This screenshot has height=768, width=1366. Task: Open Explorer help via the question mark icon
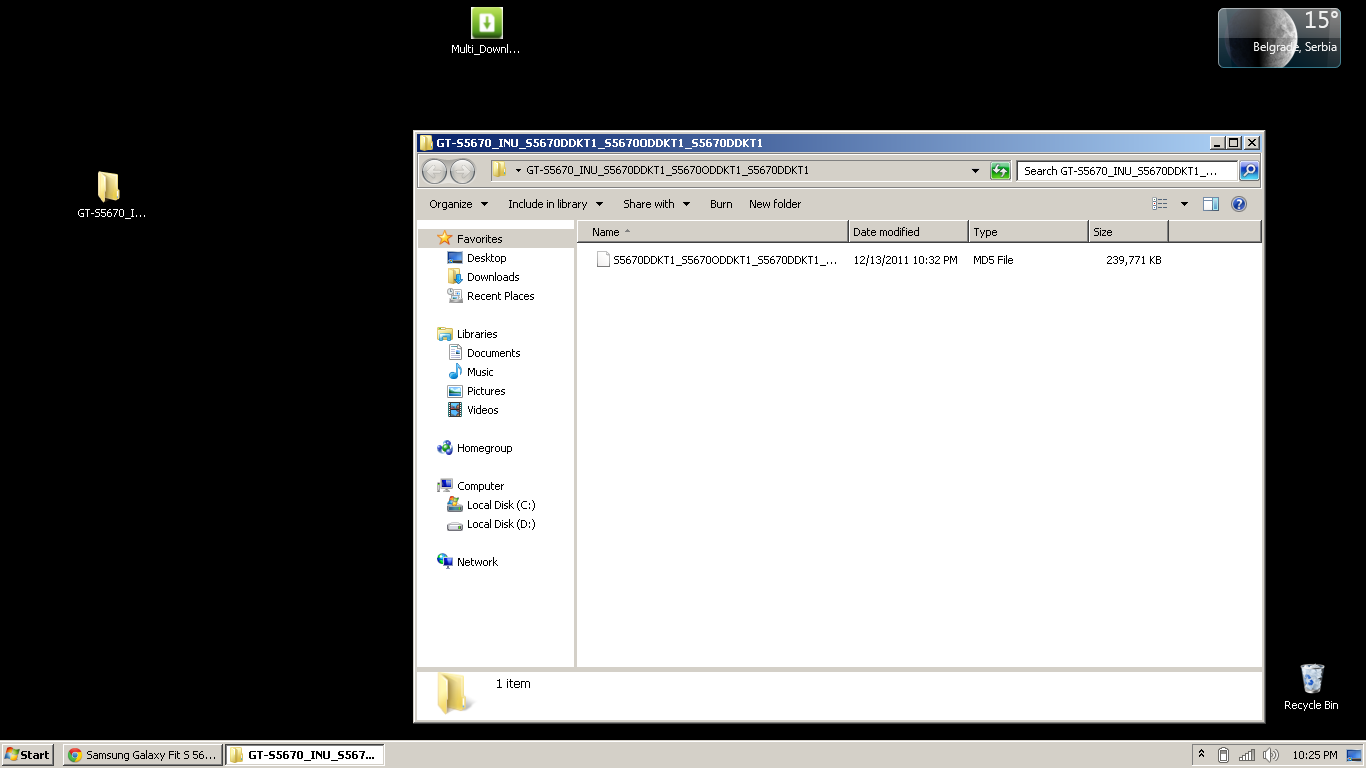point(1239,204)
